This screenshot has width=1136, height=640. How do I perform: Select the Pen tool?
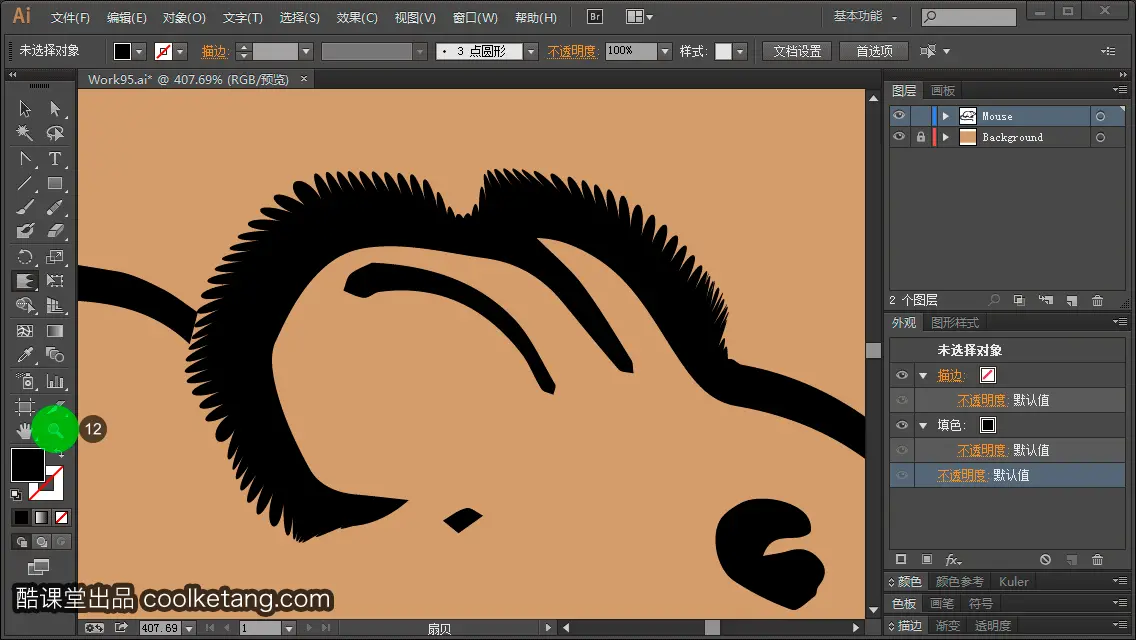click(25, 158)
